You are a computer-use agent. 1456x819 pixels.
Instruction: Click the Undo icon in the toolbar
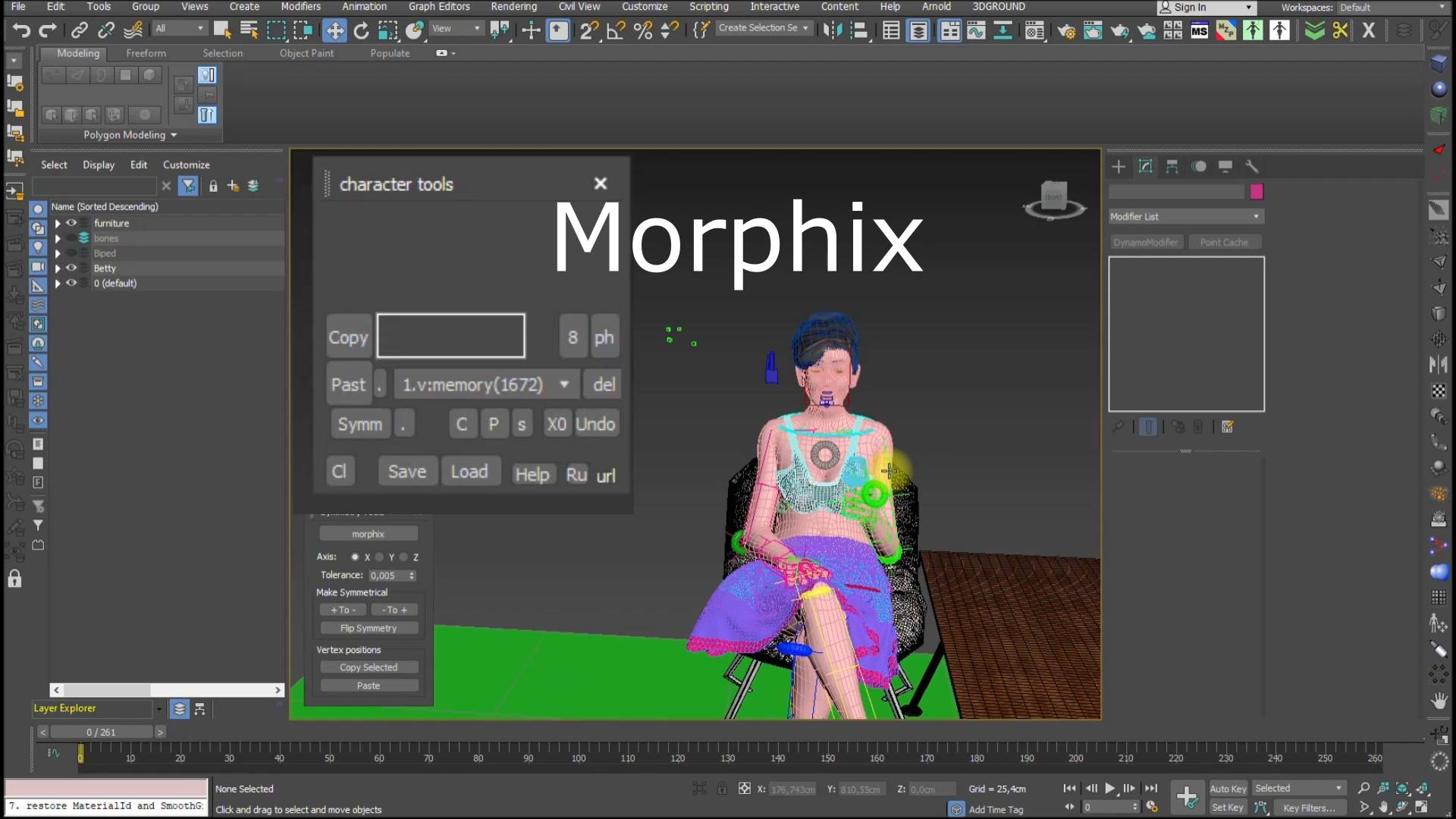[20, 30]
